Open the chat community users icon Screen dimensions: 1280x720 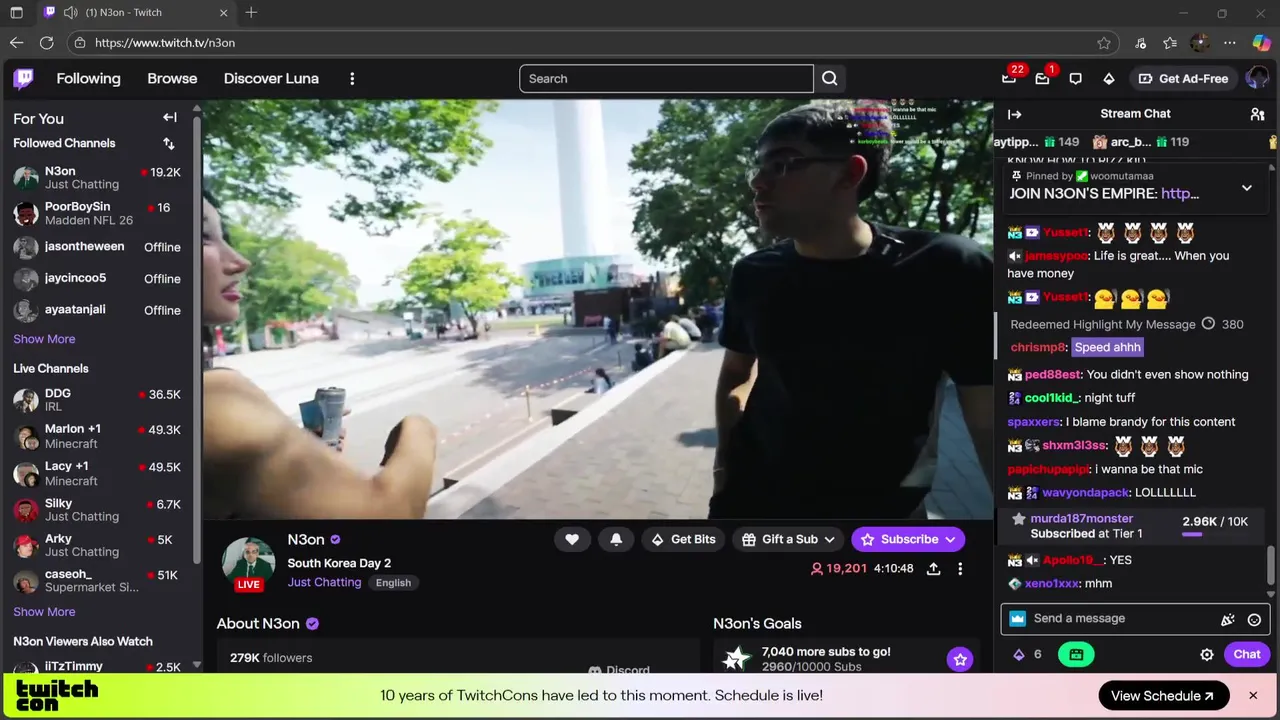1257,114
